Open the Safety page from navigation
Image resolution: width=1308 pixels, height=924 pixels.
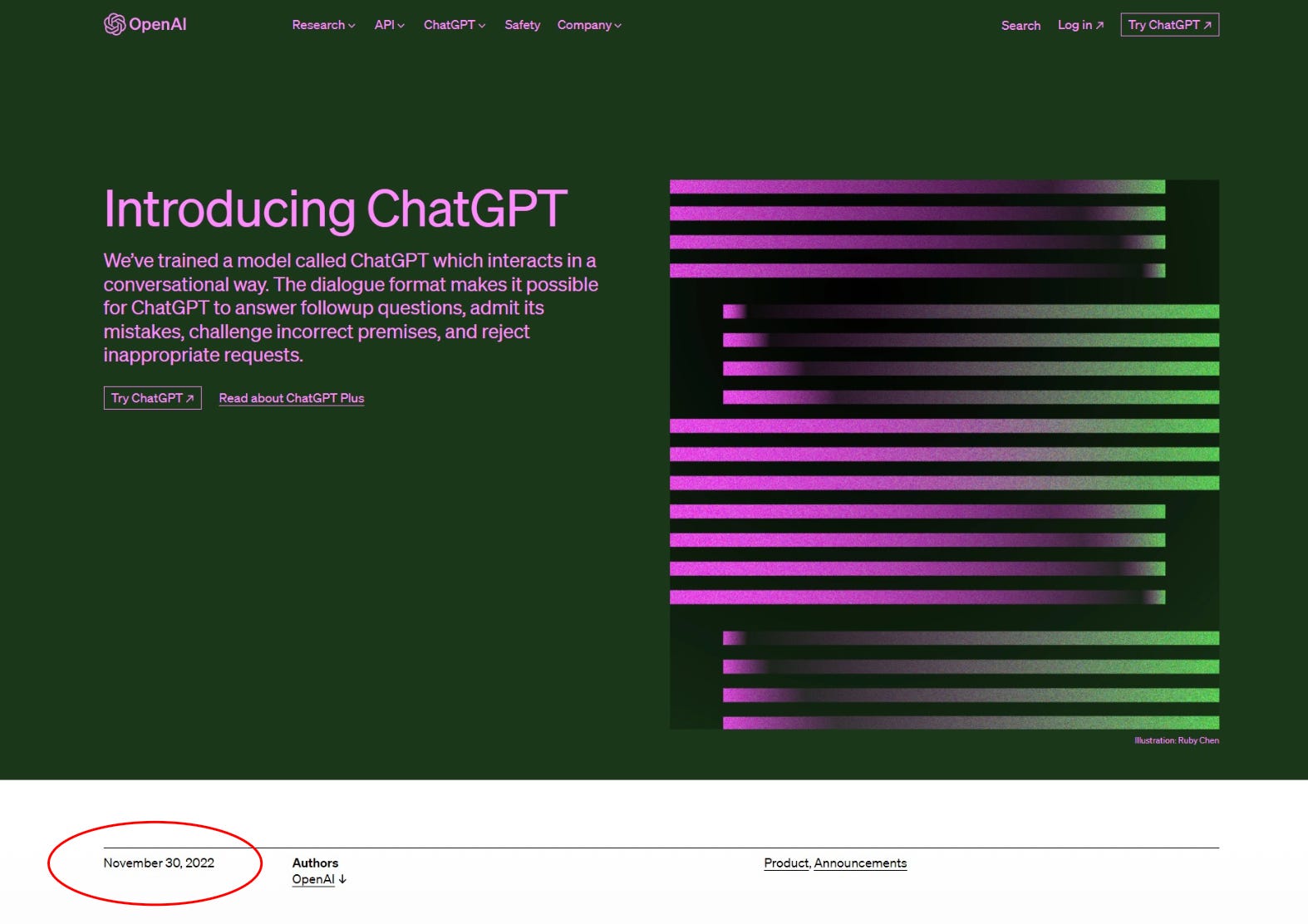point(522,25)
